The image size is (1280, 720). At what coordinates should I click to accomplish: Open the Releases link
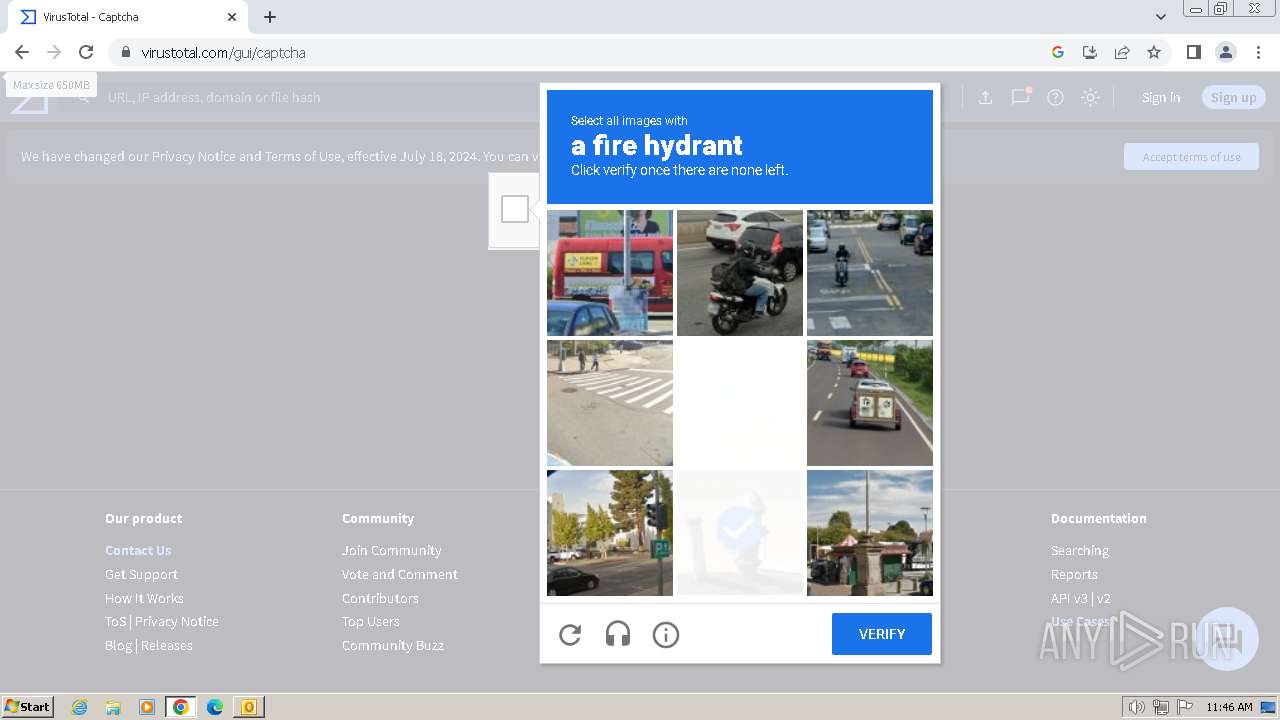167,645
